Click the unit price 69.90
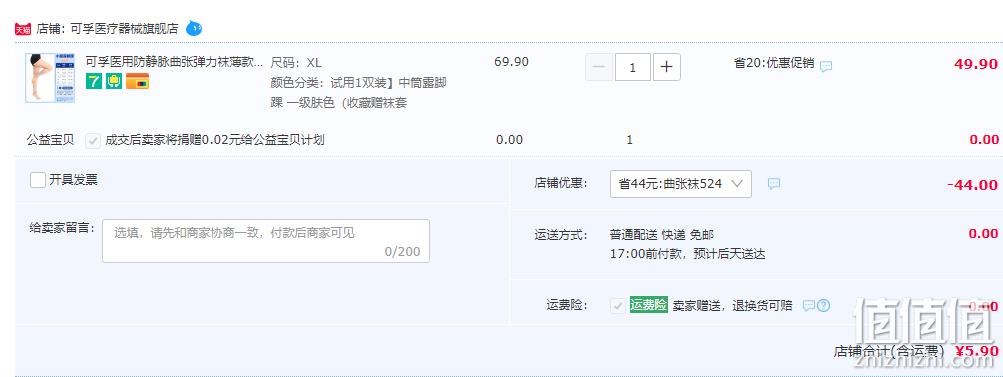 click(x=512, y=62)
